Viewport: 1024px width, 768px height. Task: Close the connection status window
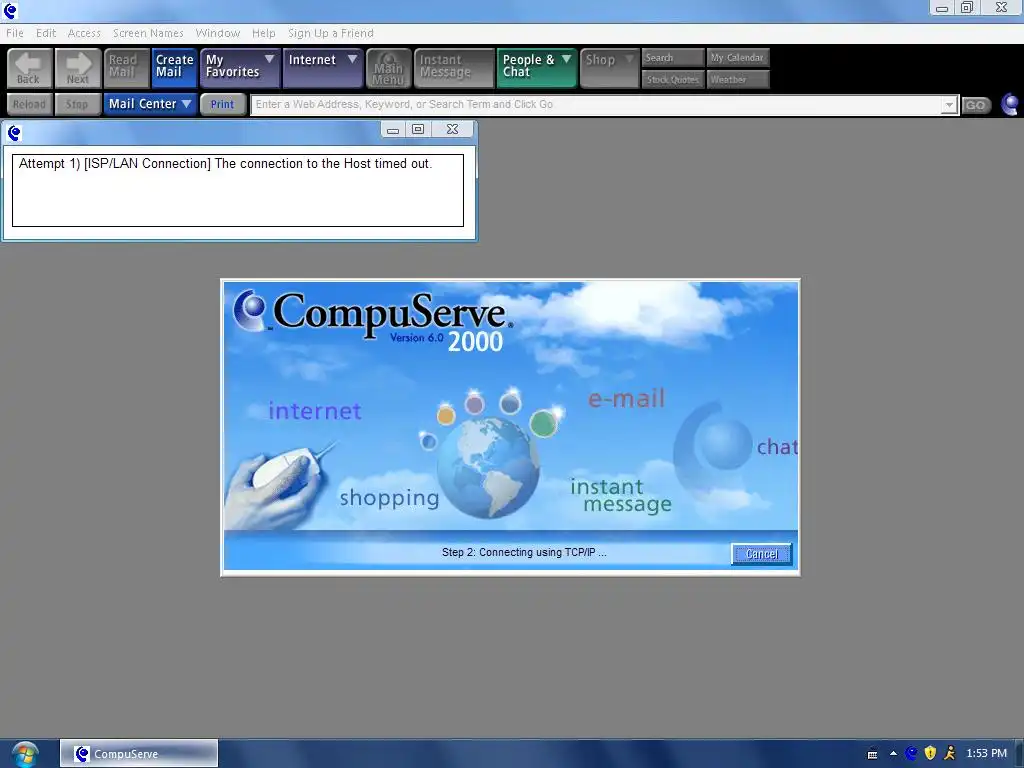(x=452, y=129)
